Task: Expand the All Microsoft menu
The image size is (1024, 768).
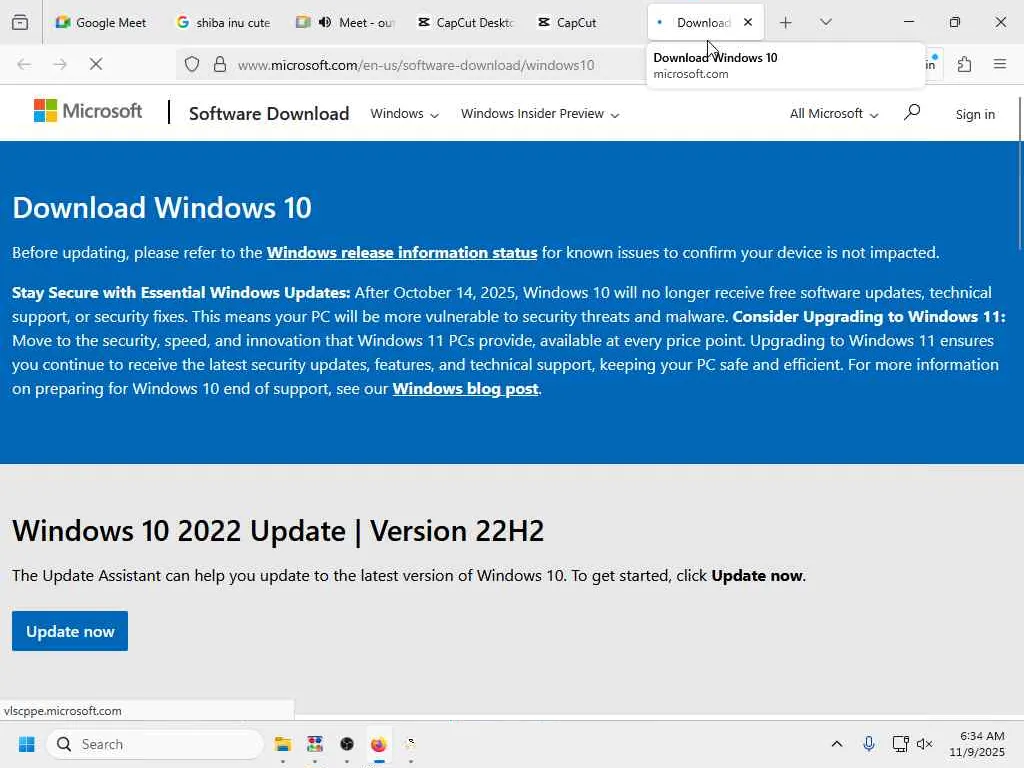Action: tap(834, 114)
